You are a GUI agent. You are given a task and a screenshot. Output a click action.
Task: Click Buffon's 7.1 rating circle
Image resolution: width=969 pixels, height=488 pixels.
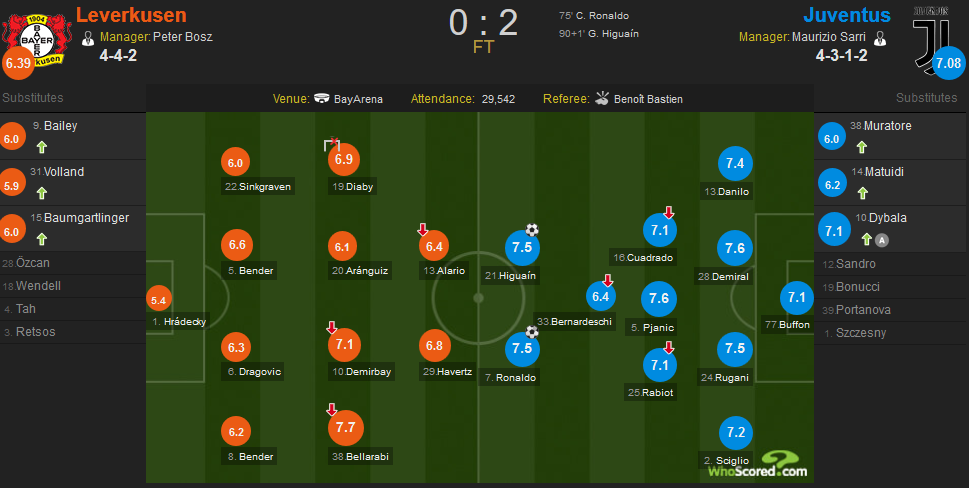coord(797,298)
